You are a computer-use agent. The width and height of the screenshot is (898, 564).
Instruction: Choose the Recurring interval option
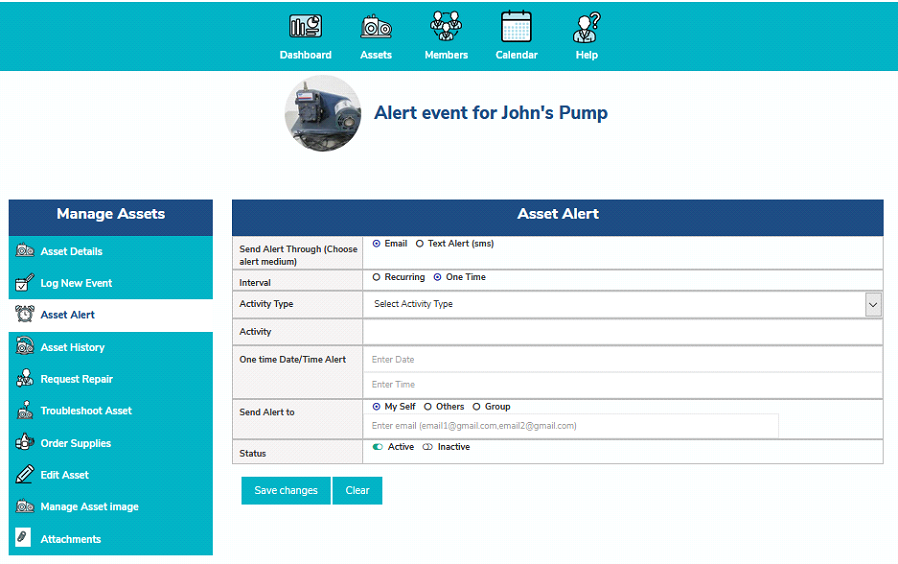[x=376, y=277]
